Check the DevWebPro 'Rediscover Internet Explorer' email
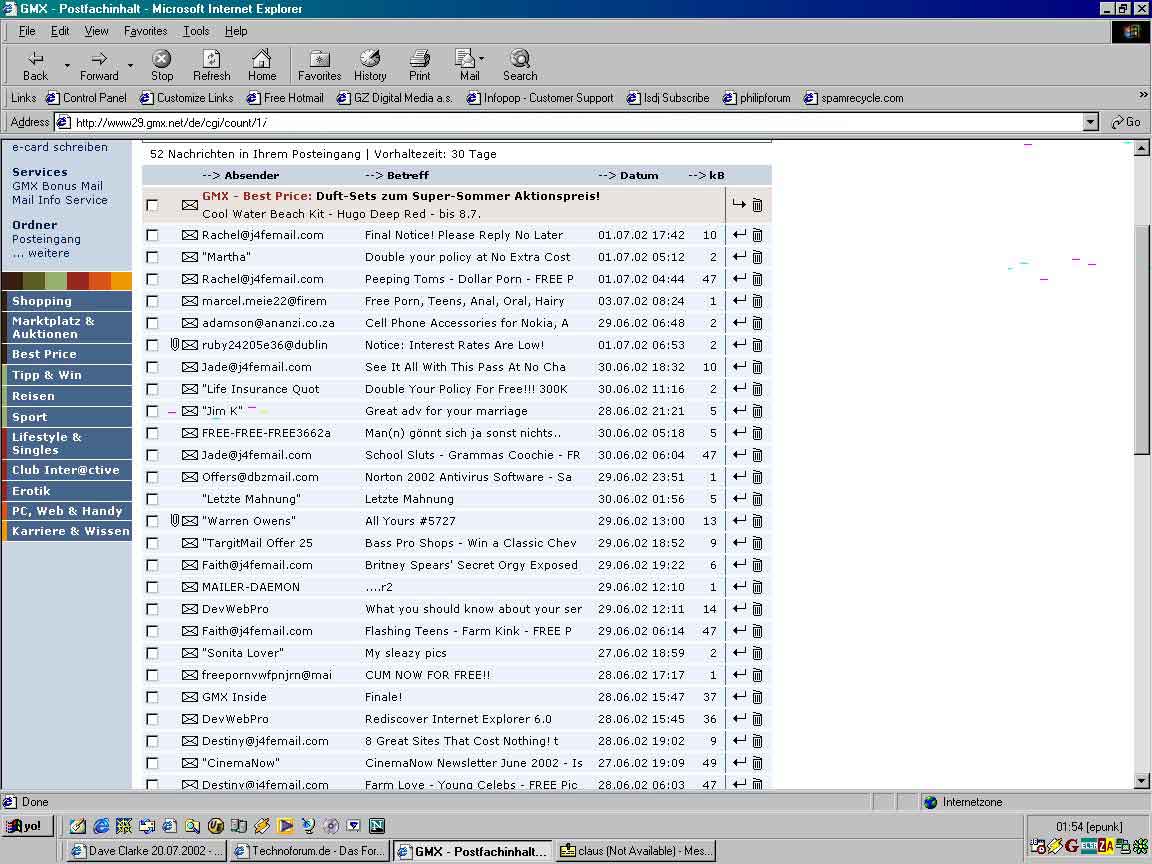Viewport: 1152px width, 864px height. 152,719
